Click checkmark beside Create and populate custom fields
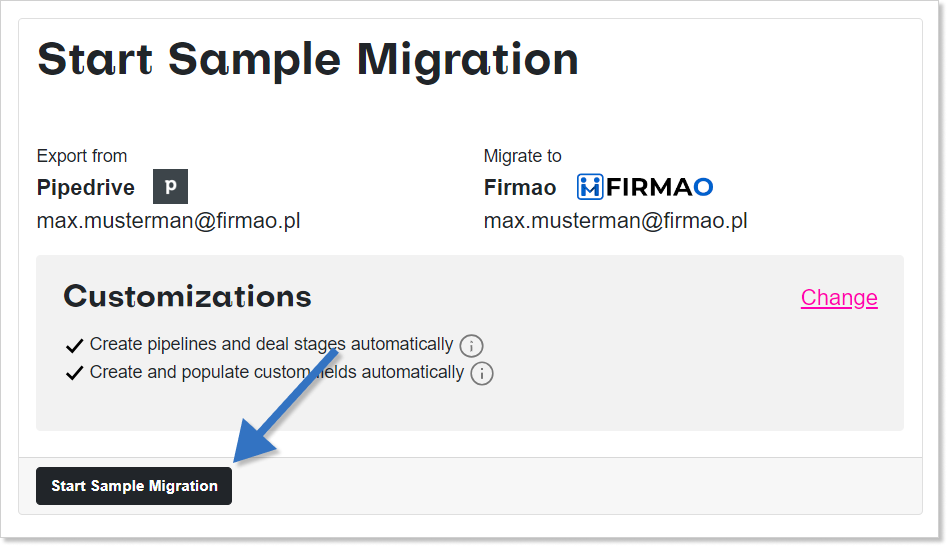947x546 pixels. 74,373
